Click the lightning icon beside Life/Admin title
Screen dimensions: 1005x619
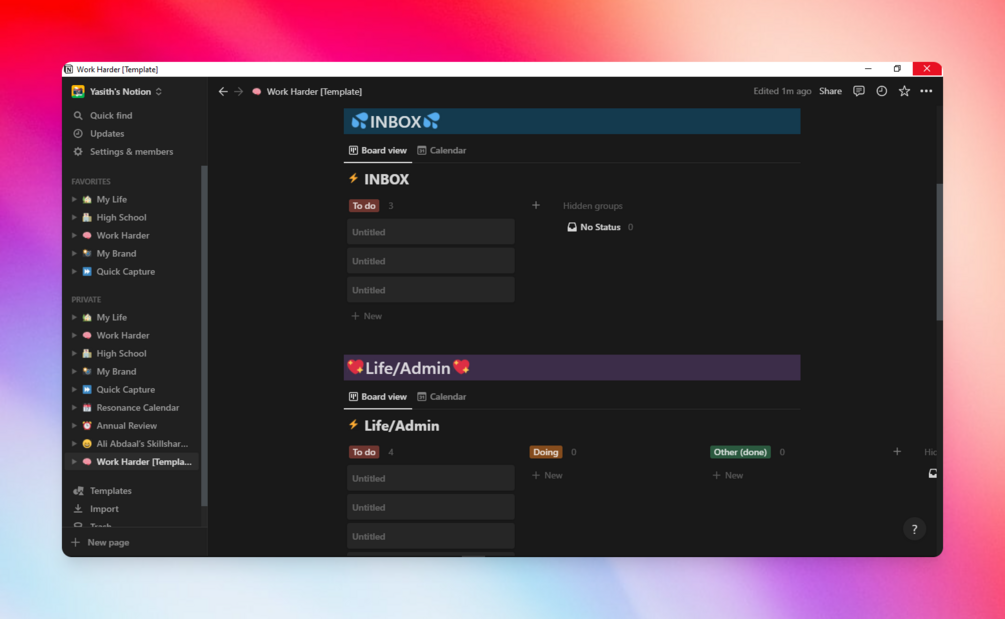pos(353,425)
